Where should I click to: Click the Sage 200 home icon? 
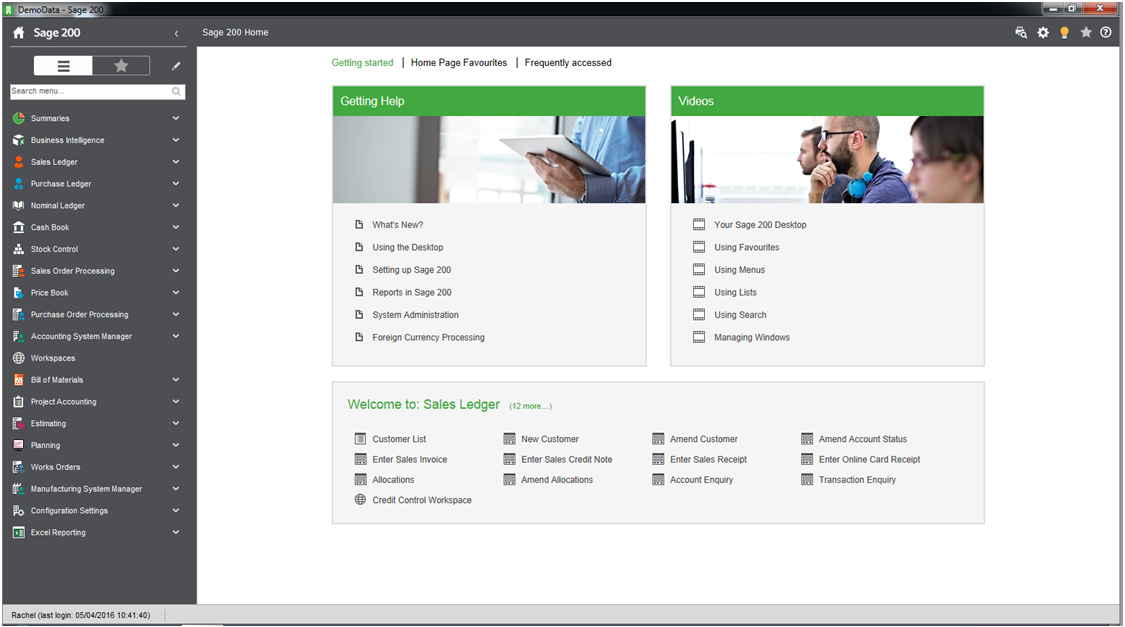[x=19, y=32]
